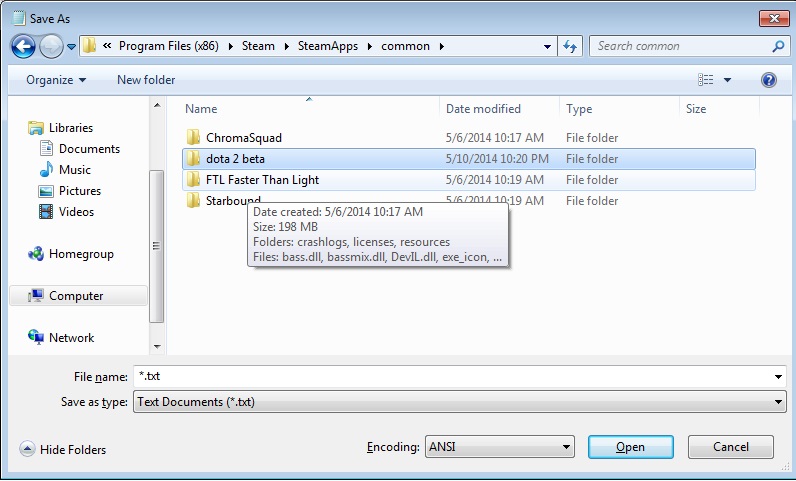Create a New folder
Image resolution: width=796 pixels, height=481 pixels.
click(146, 80)
